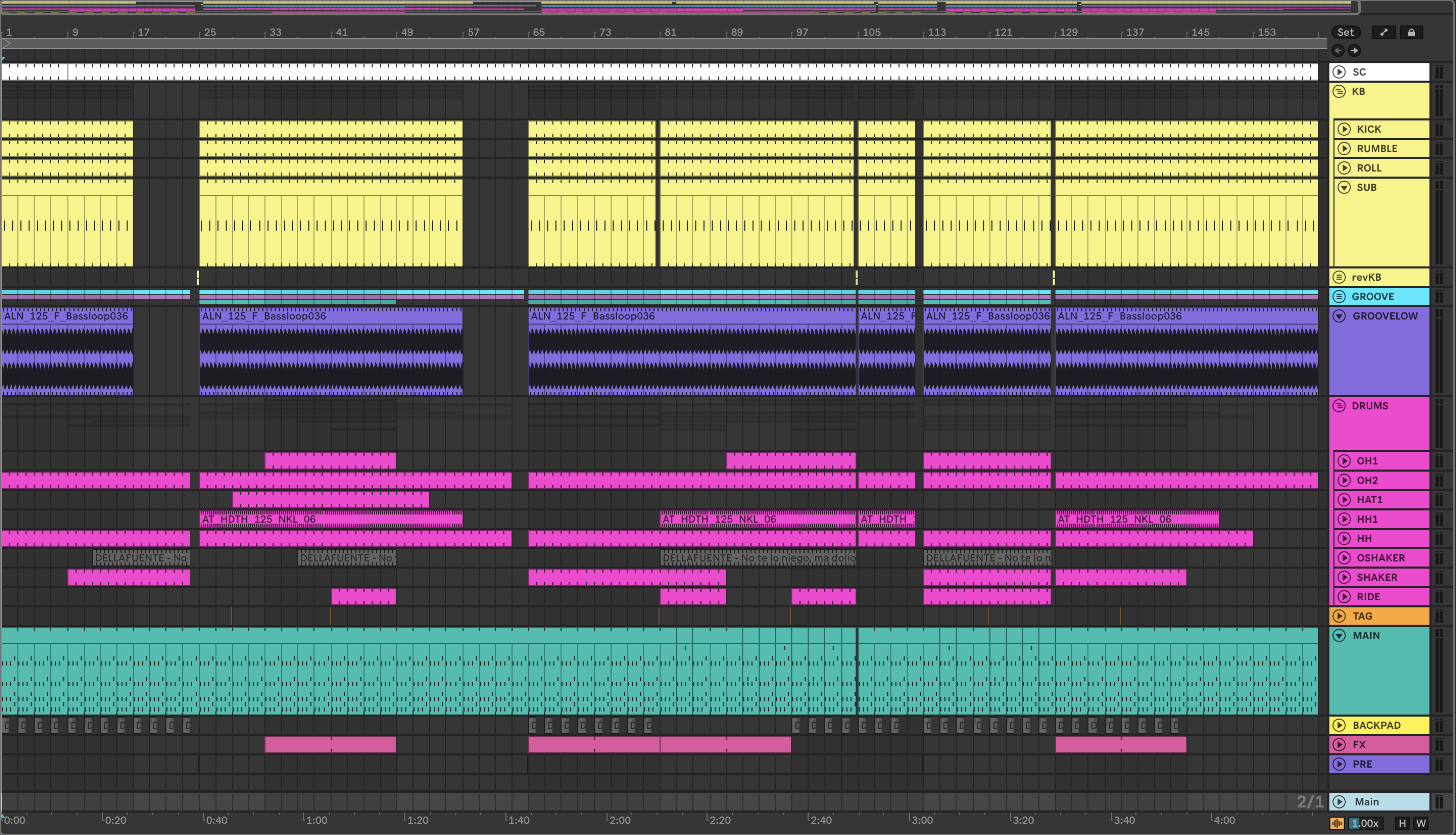The image size is (1456, 835).
Task: Collapse the SUB track
Action: pyautogui.click(x=1344, y=187)
